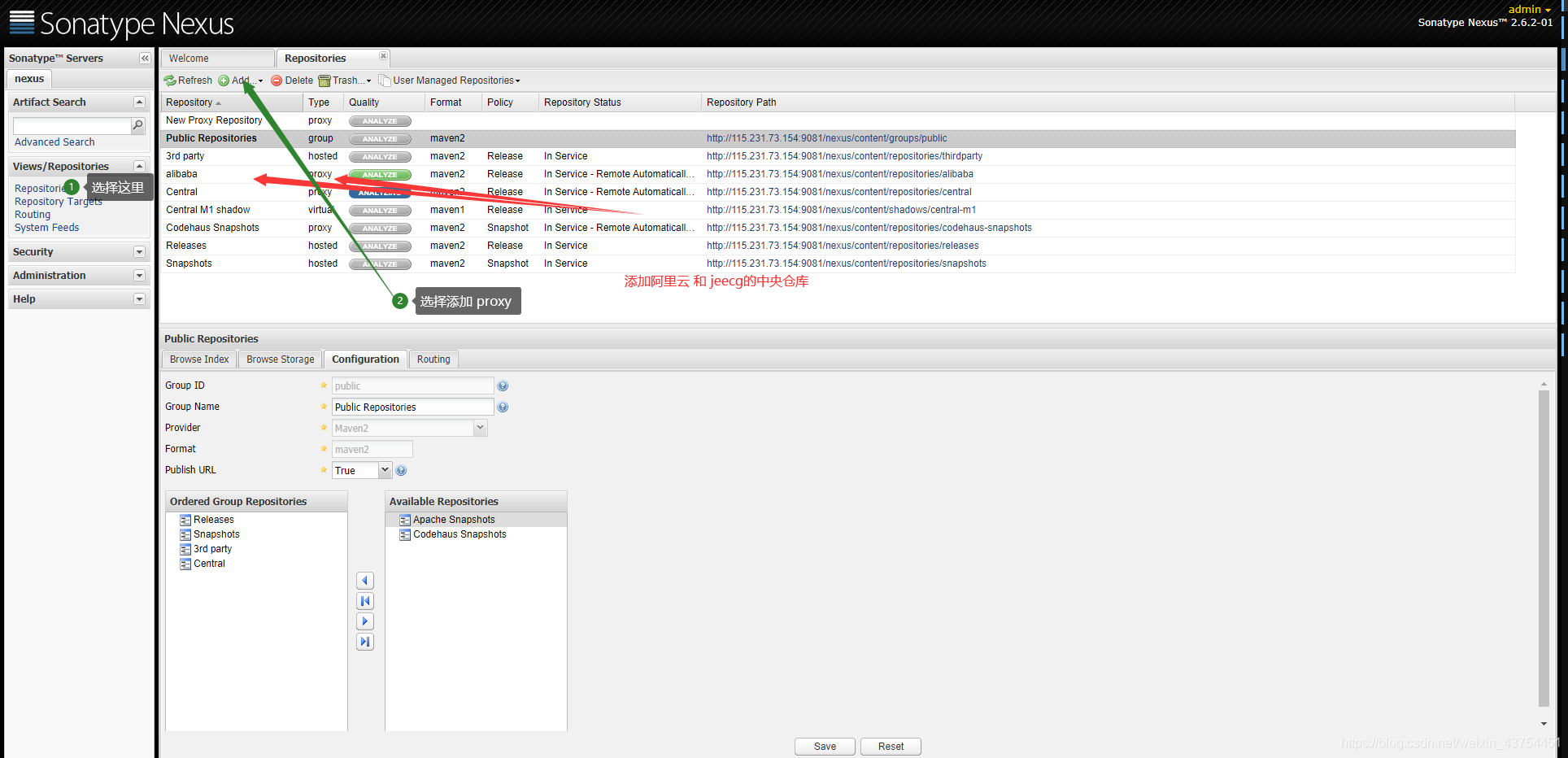Move all repositories right with last-arrow button
Viewport: 1568px width, 758px height.
(x=365, y=642)
